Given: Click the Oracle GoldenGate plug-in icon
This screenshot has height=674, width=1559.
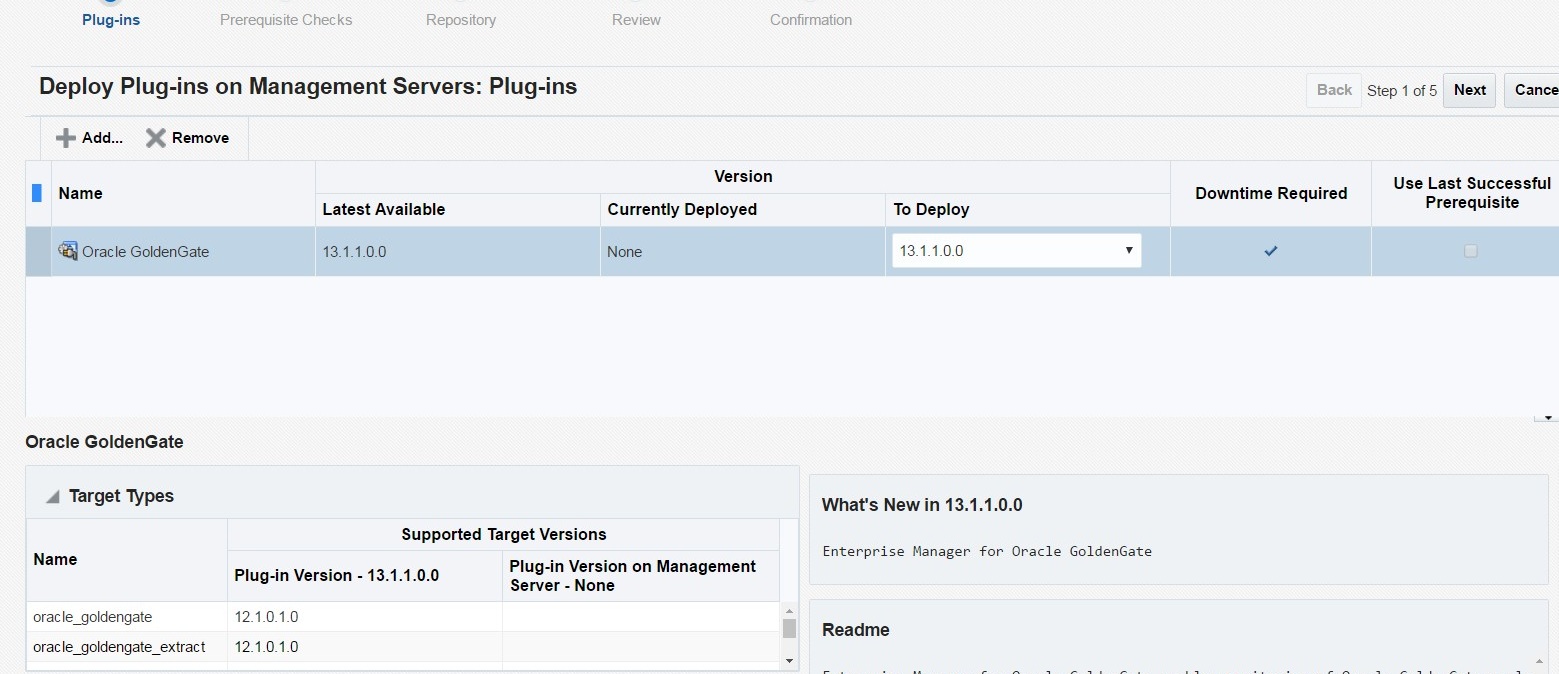Looking at the screenshot, I should coord(68,251).
